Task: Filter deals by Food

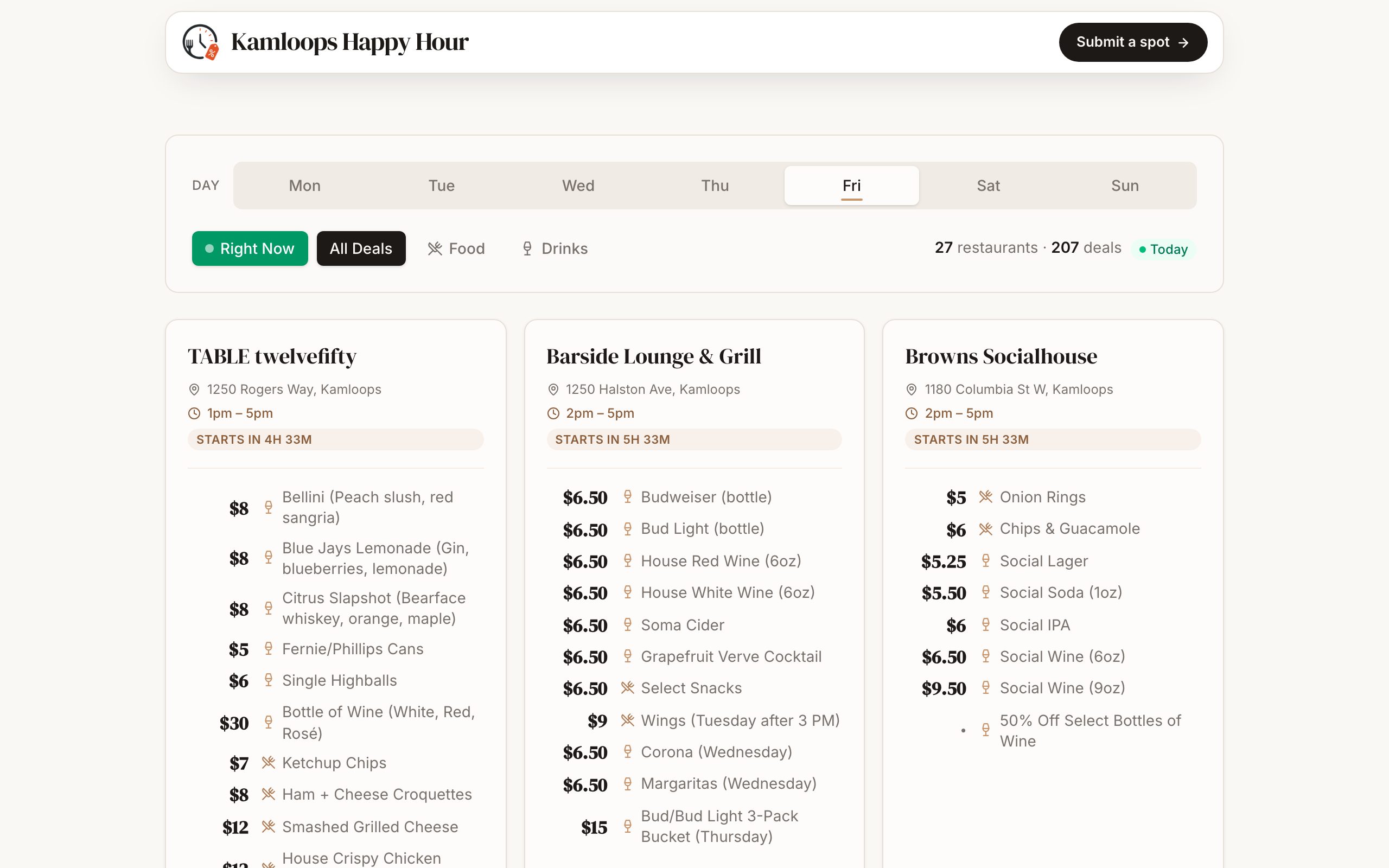Action: coord(456,248)
